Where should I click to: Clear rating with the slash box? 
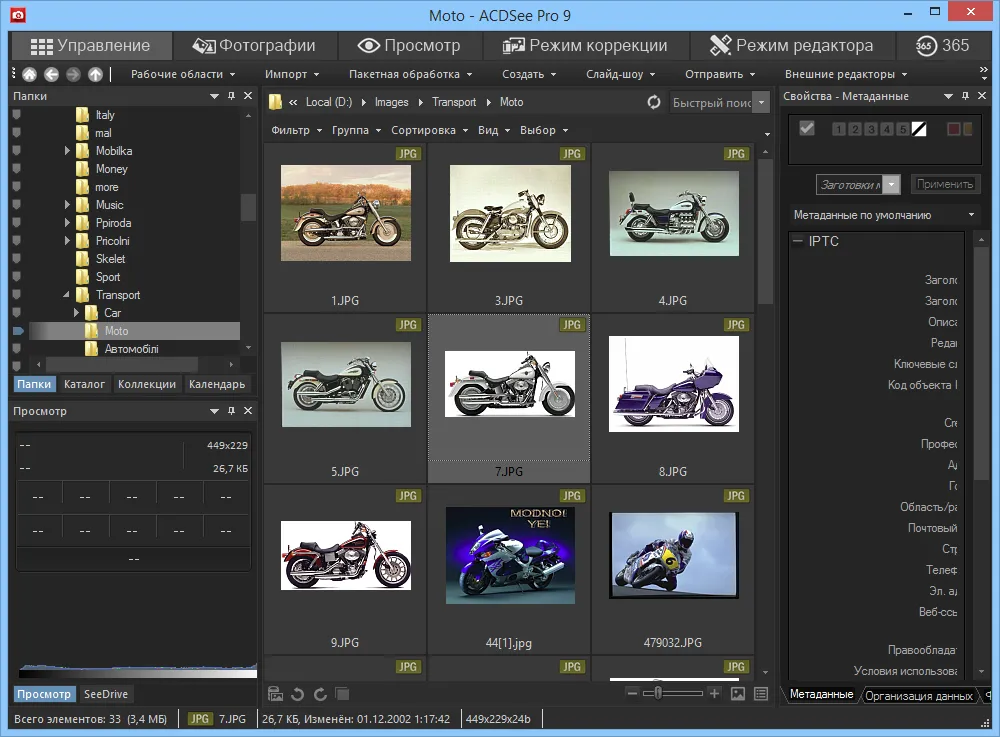point(919,129)
